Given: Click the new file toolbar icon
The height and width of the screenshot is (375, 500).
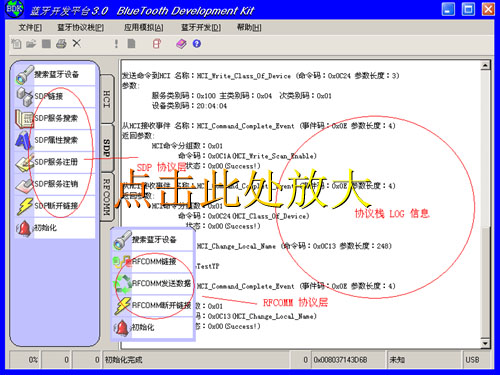Looking at the screenshot, I should [x=16, y=44].
